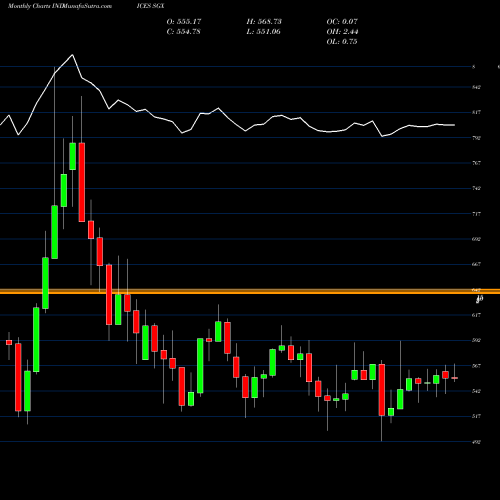Click the 'OH: 2.44' value
The image size is (500, 500).
coord(342,32)
